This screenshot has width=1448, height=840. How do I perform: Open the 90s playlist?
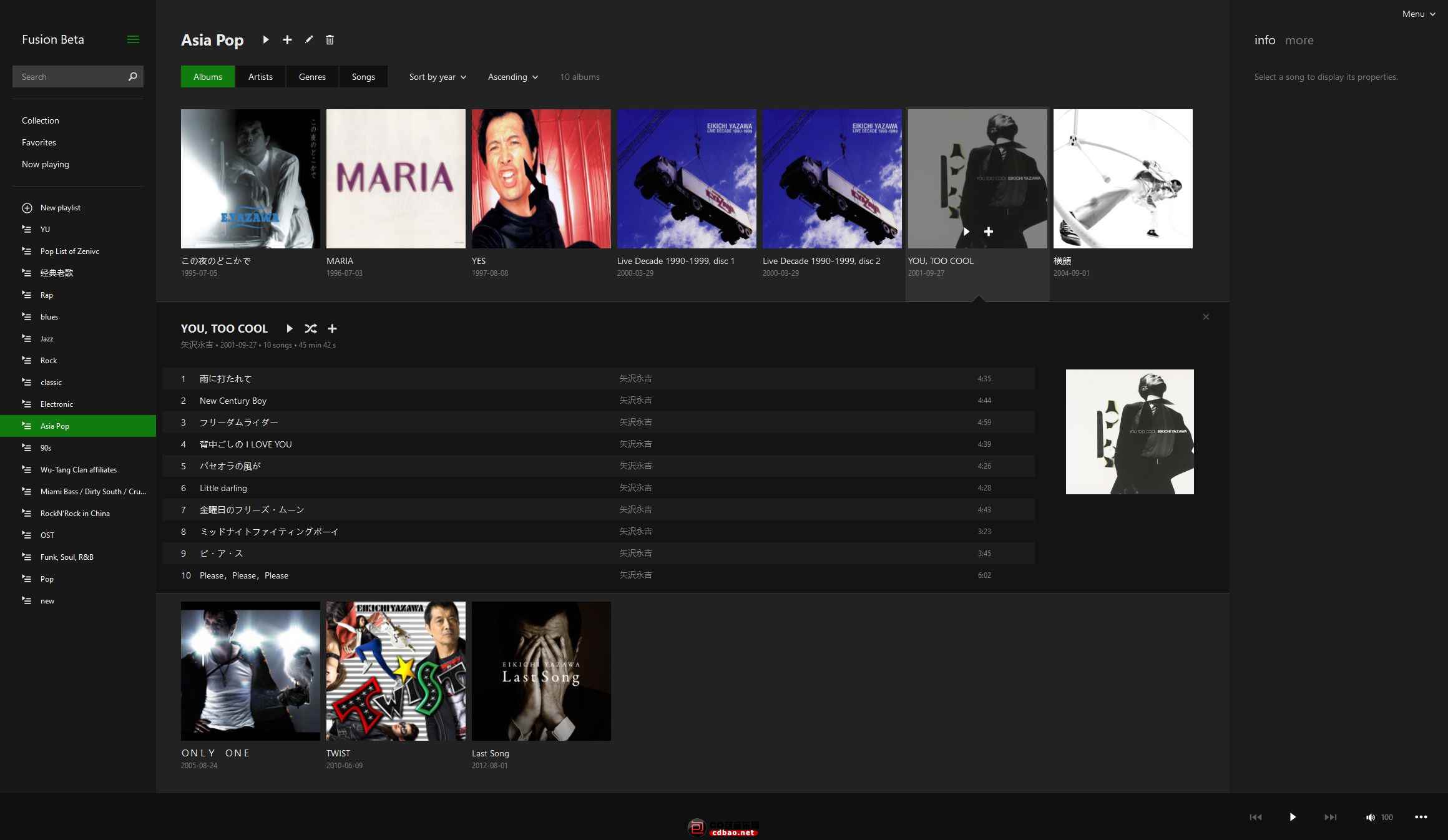point(78,448)
